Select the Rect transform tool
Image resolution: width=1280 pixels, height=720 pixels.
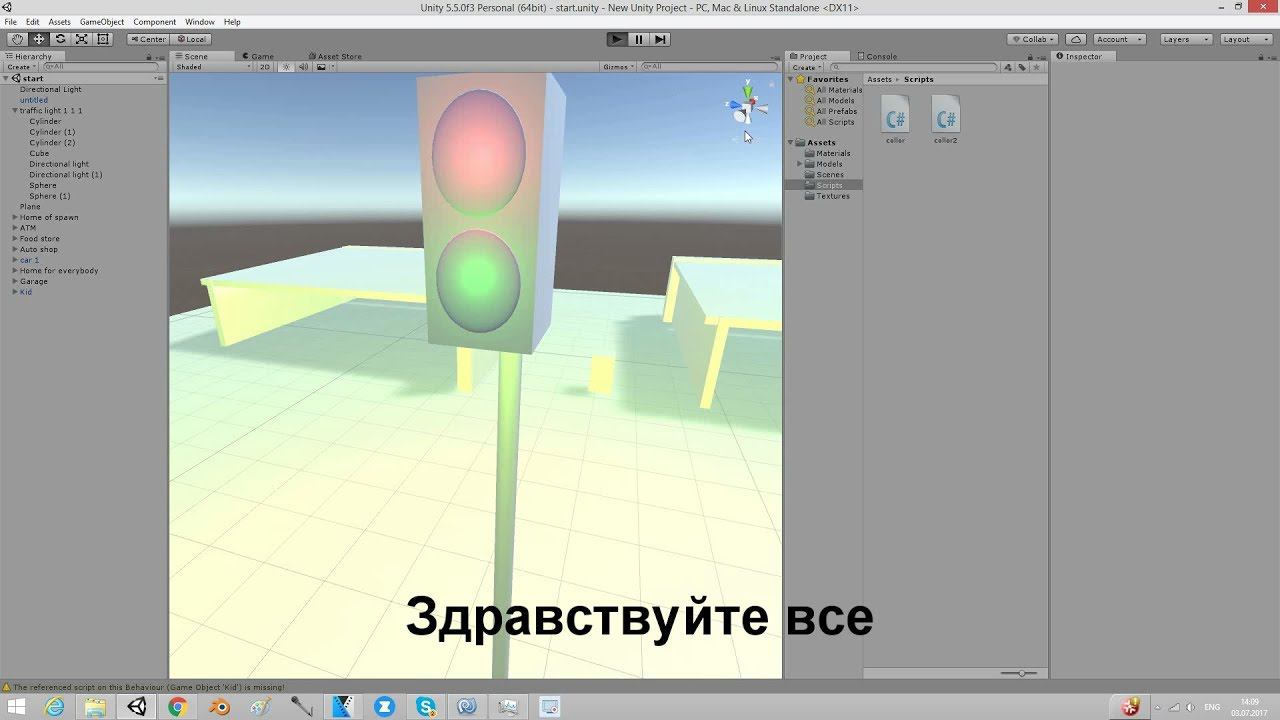tap(102, 39)
